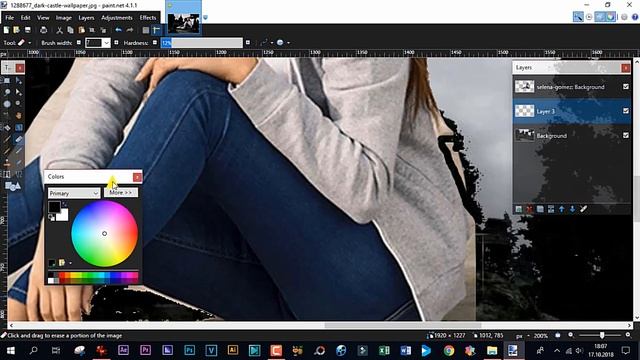Click the Open file icon in the toolbar

click(x=16, y=30)
